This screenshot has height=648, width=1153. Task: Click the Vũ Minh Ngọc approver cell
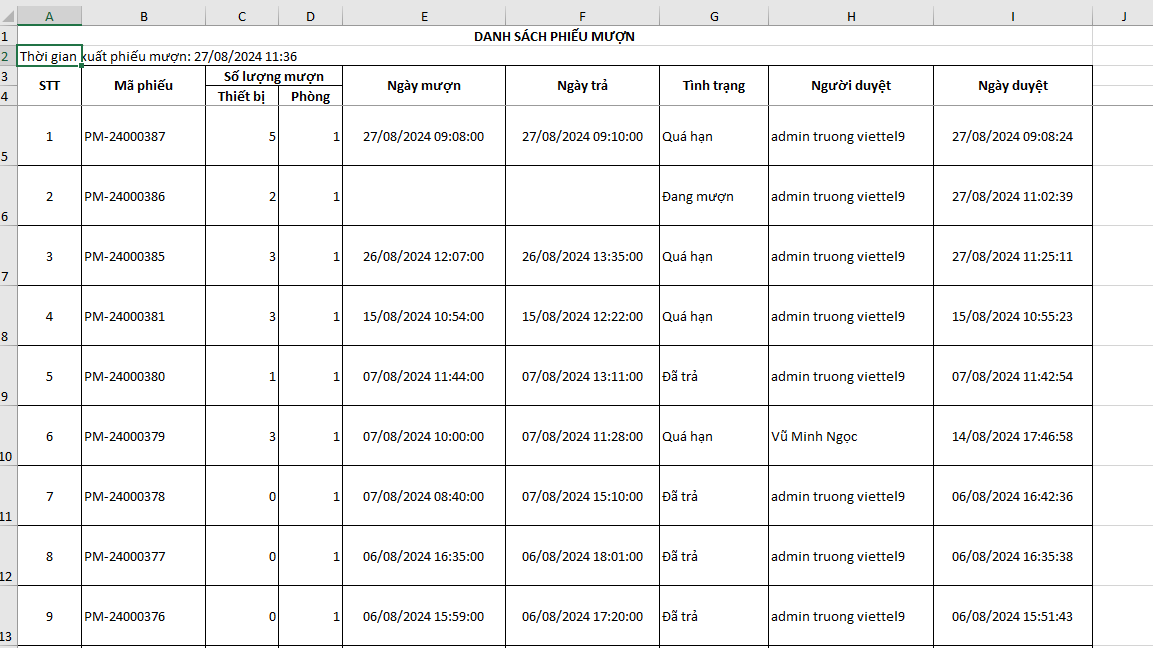click(851, 436)
